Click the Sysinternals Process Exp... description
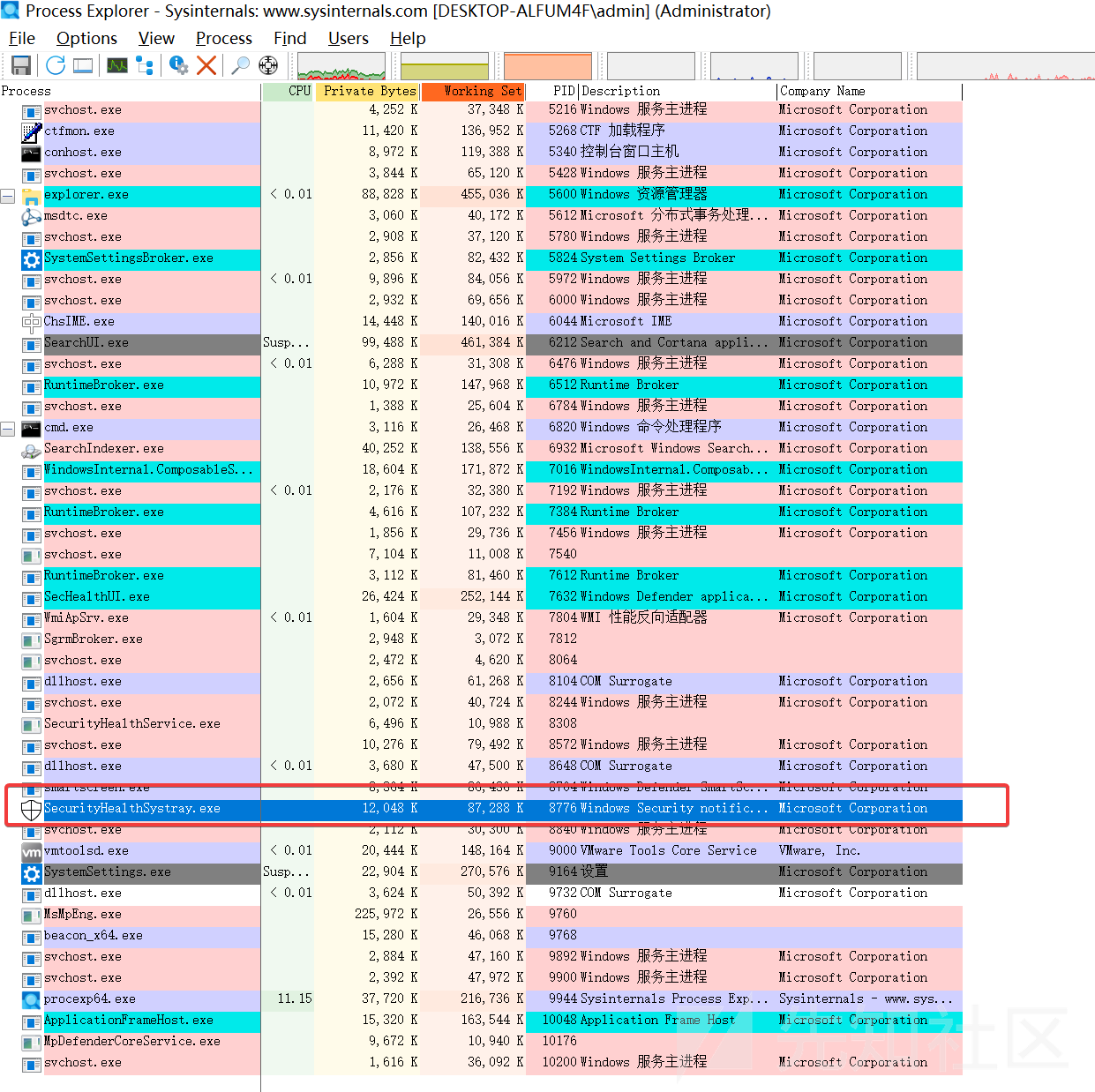Screen dimensions: 1095x1092 point(674,999)
